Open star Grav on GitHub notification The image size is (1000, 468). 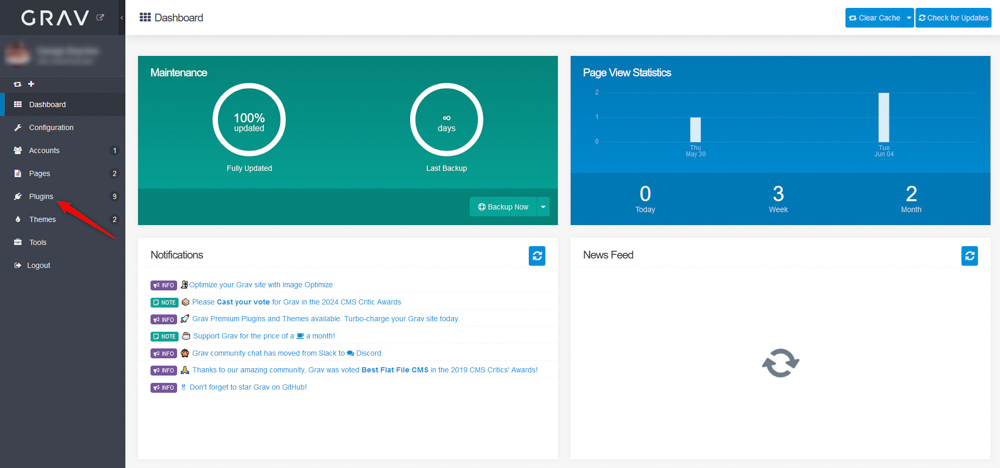click(248, 387)
